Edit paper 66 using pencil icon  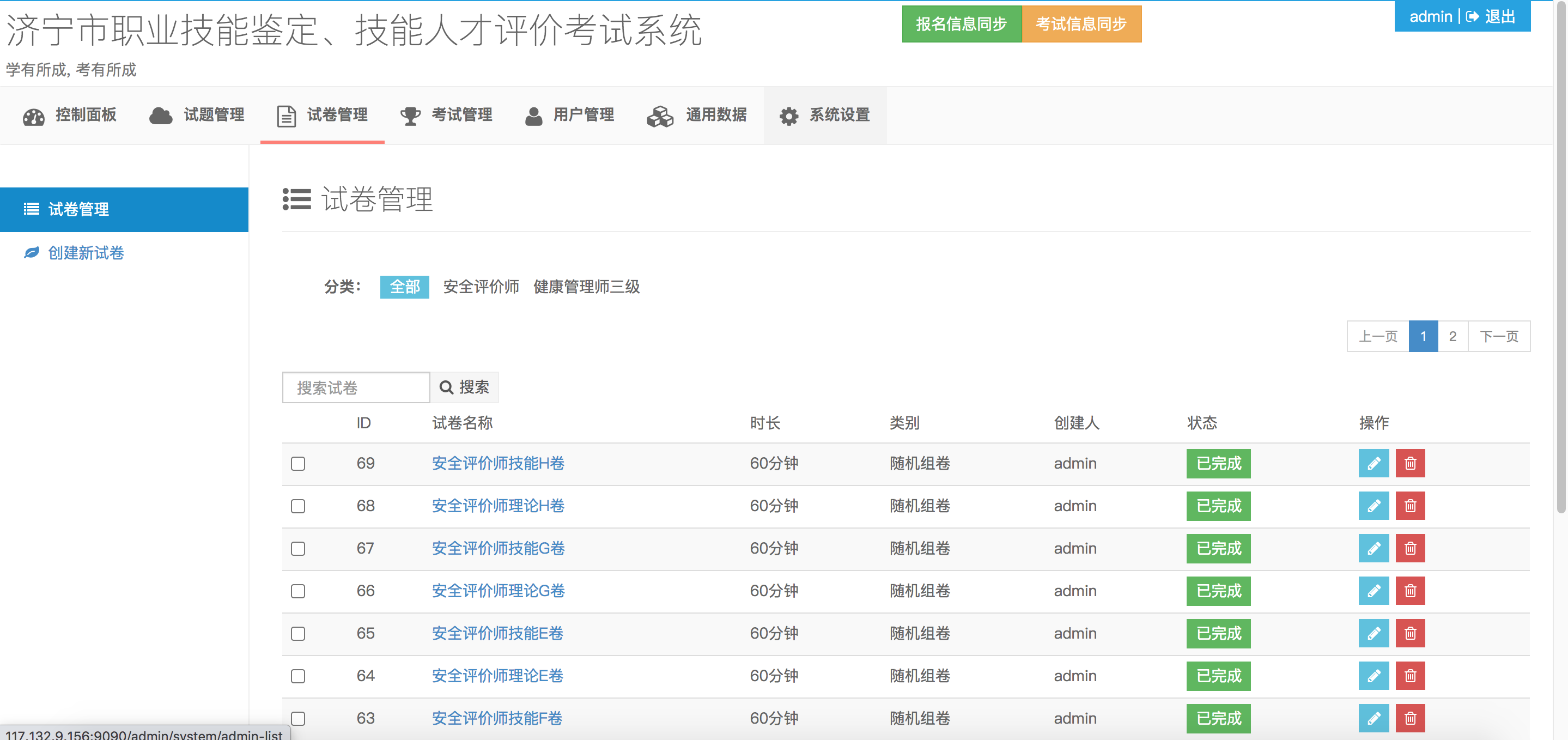pos(1373,591)
